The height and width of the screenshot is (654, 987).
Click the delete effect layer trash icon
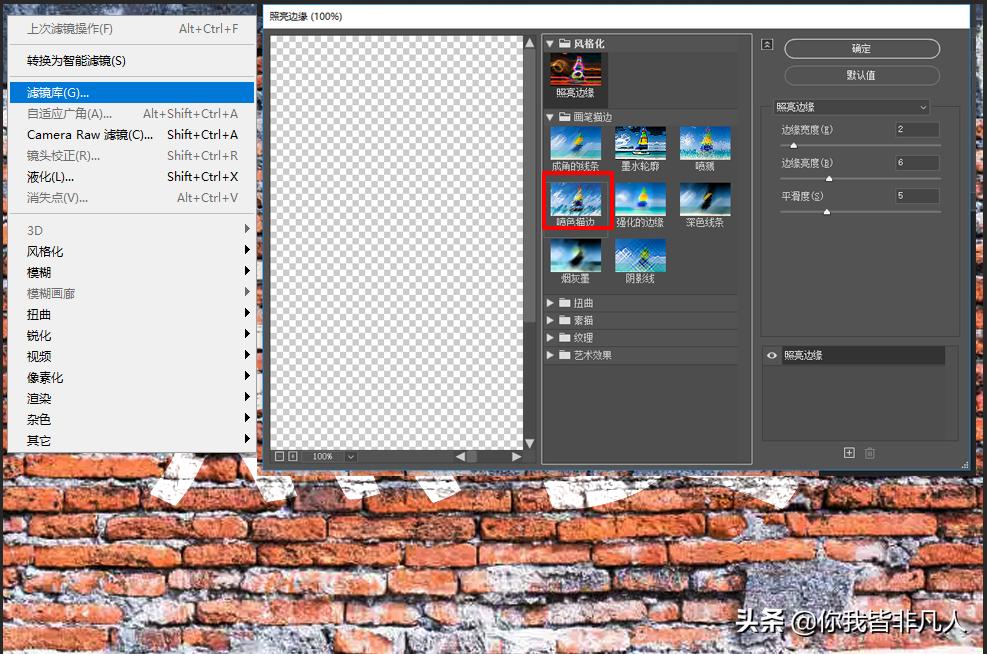869,452
